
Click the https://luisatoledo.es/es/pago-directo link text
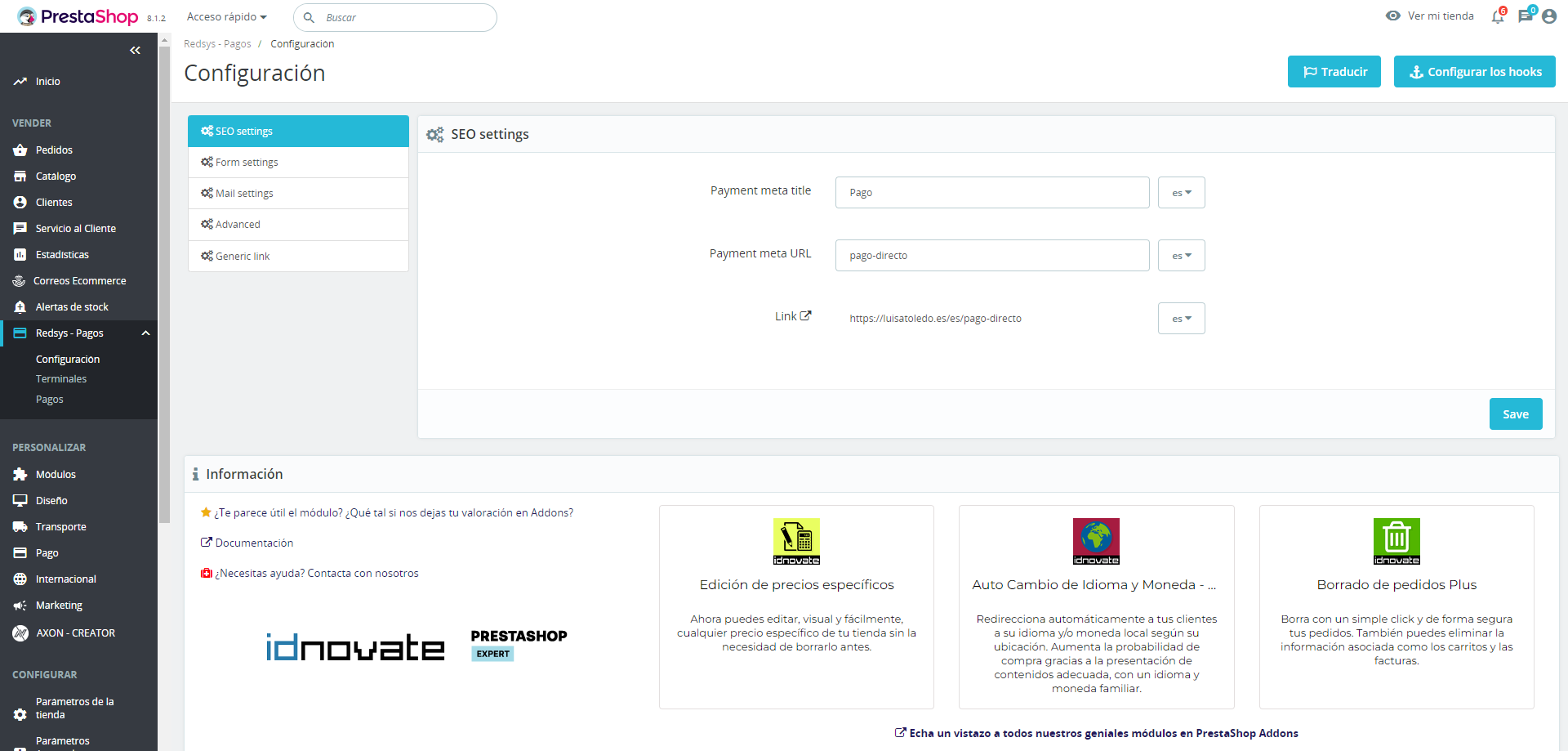click(936, 319)
